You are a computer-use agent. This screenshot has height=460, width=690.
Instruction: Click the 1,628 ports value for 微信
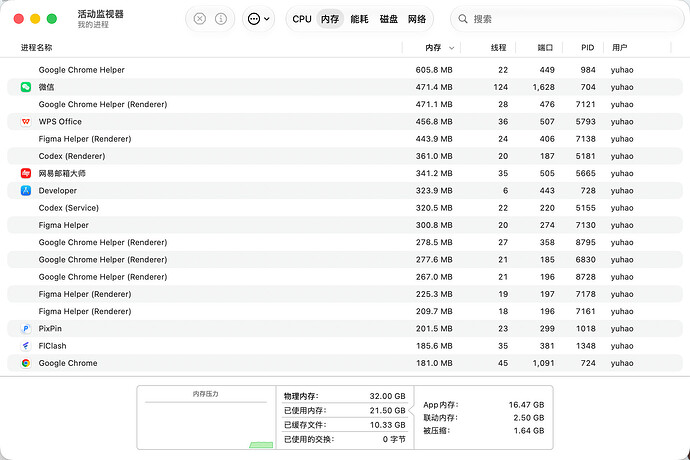[543, 87]
